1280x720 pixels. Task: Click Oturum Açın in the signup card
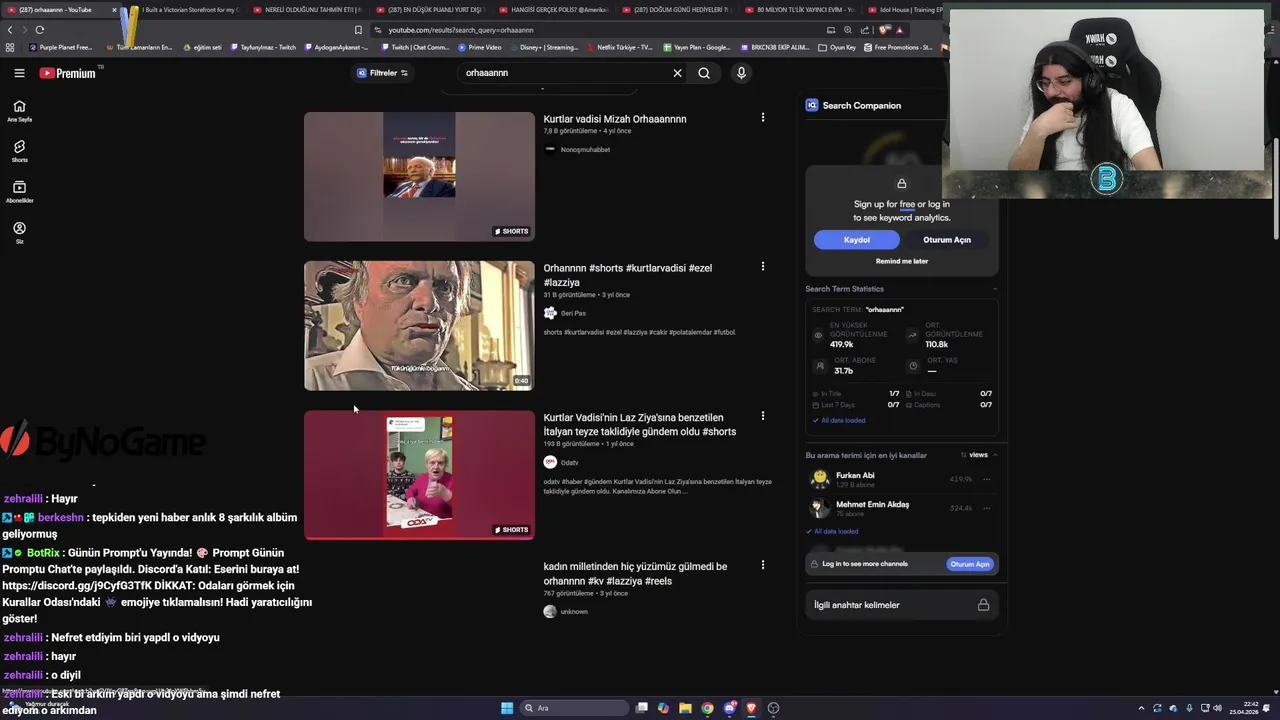947,240
